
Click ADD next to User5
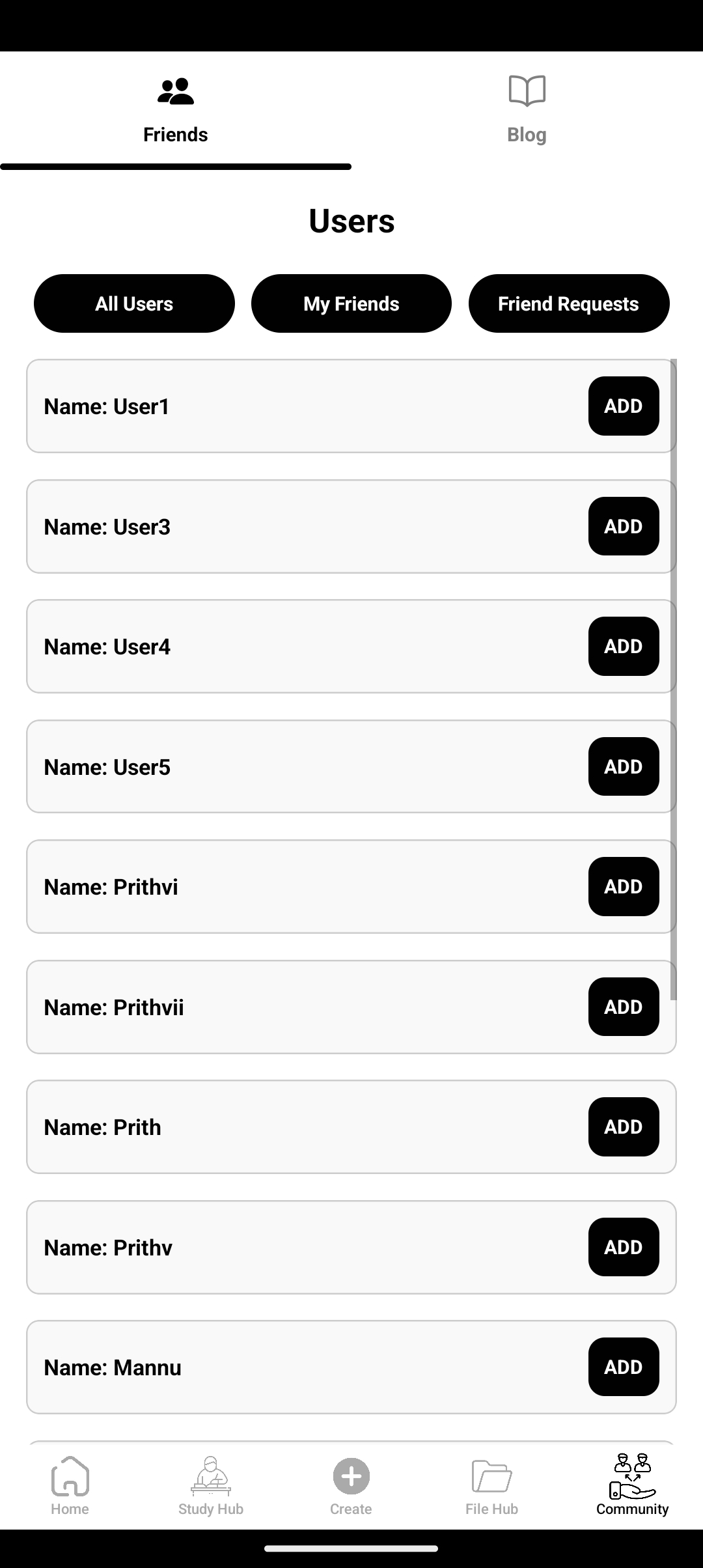[x=624, y=766]
